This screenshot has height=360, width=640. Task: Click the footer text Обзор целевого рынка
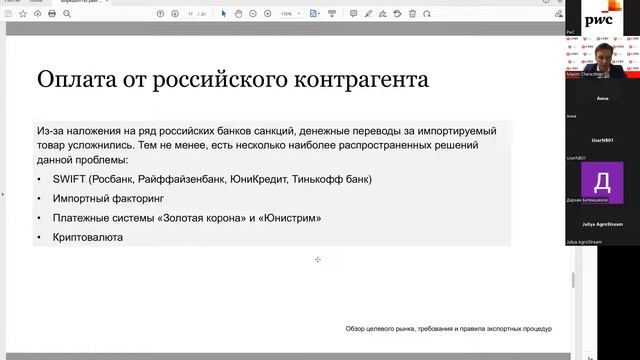pyautogui.click(x=449, y=329)
